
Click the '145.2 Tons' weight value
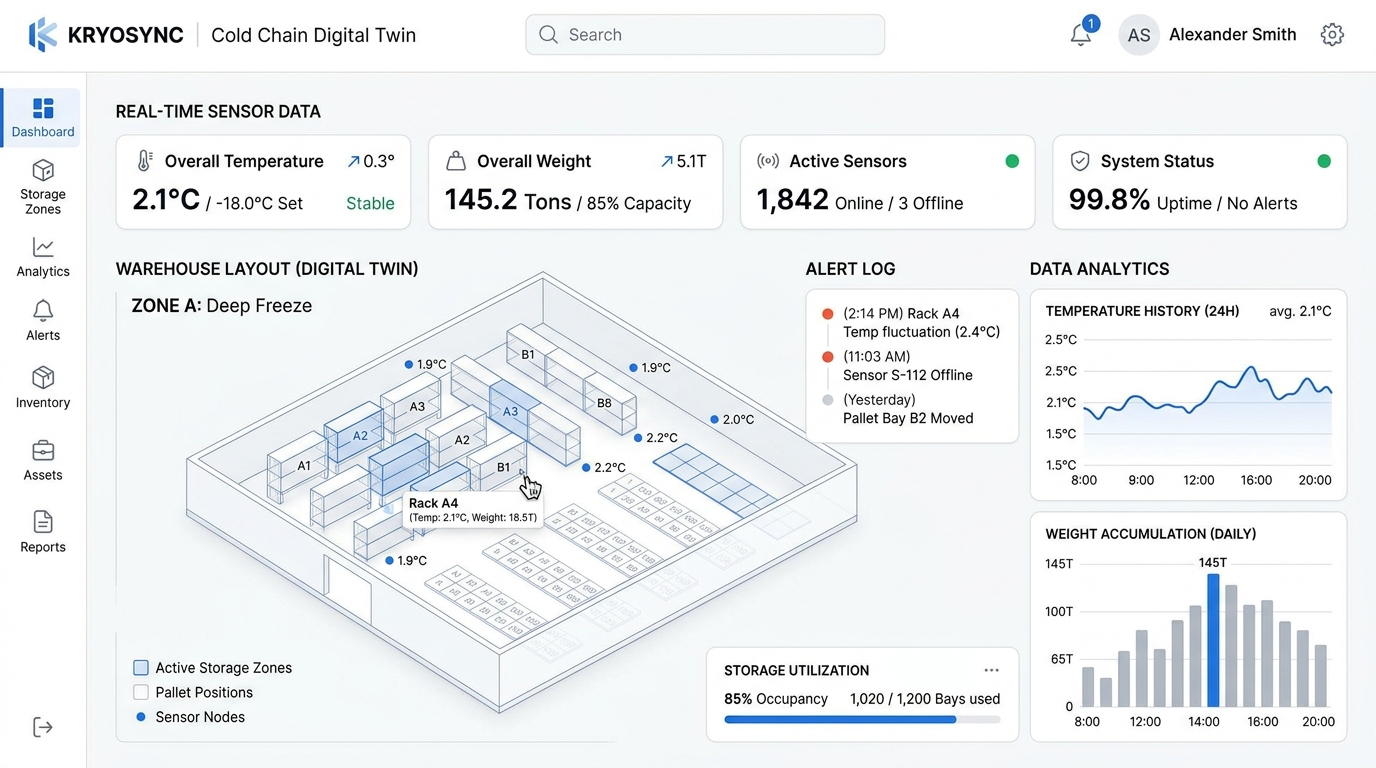click(x=508, y=200)
